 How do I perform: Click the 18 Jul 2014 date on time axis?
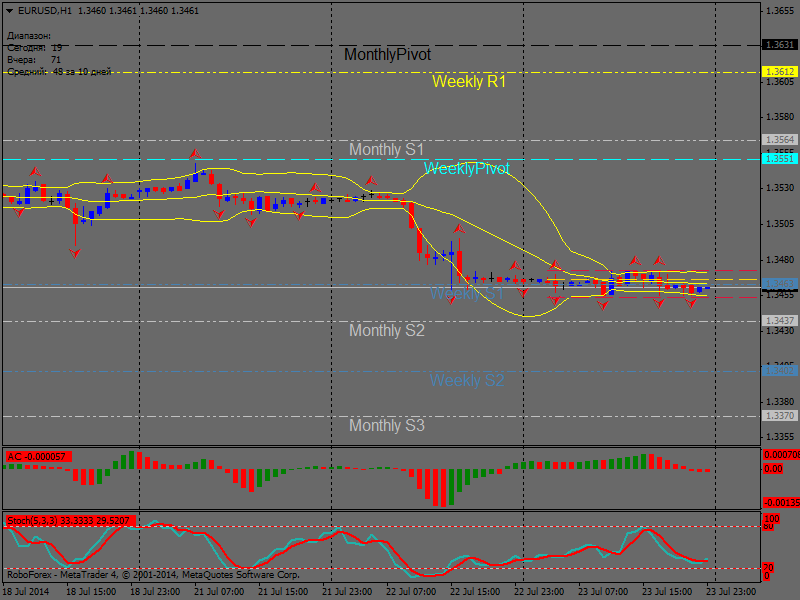[x=26, y=592]
